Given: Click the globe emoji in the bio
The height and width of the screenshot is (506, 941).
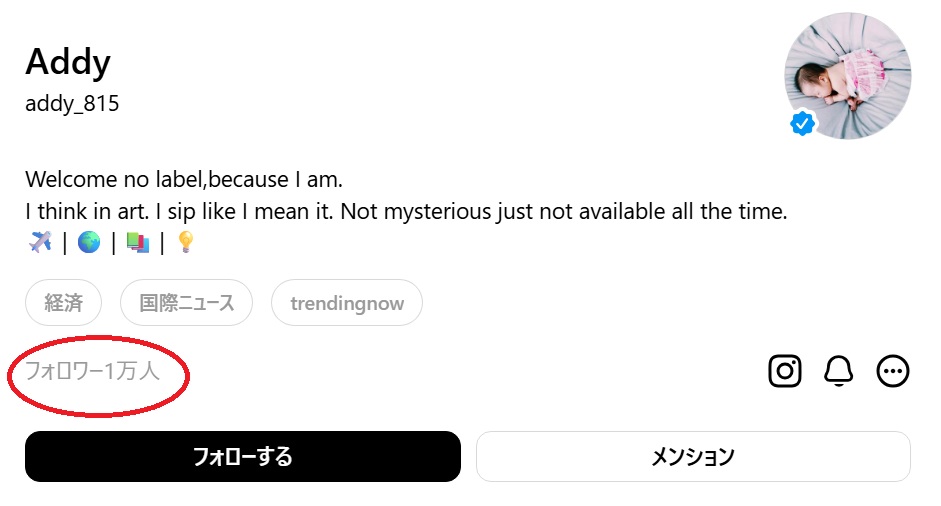Looking at the screenshot, I should click(89, 242).
